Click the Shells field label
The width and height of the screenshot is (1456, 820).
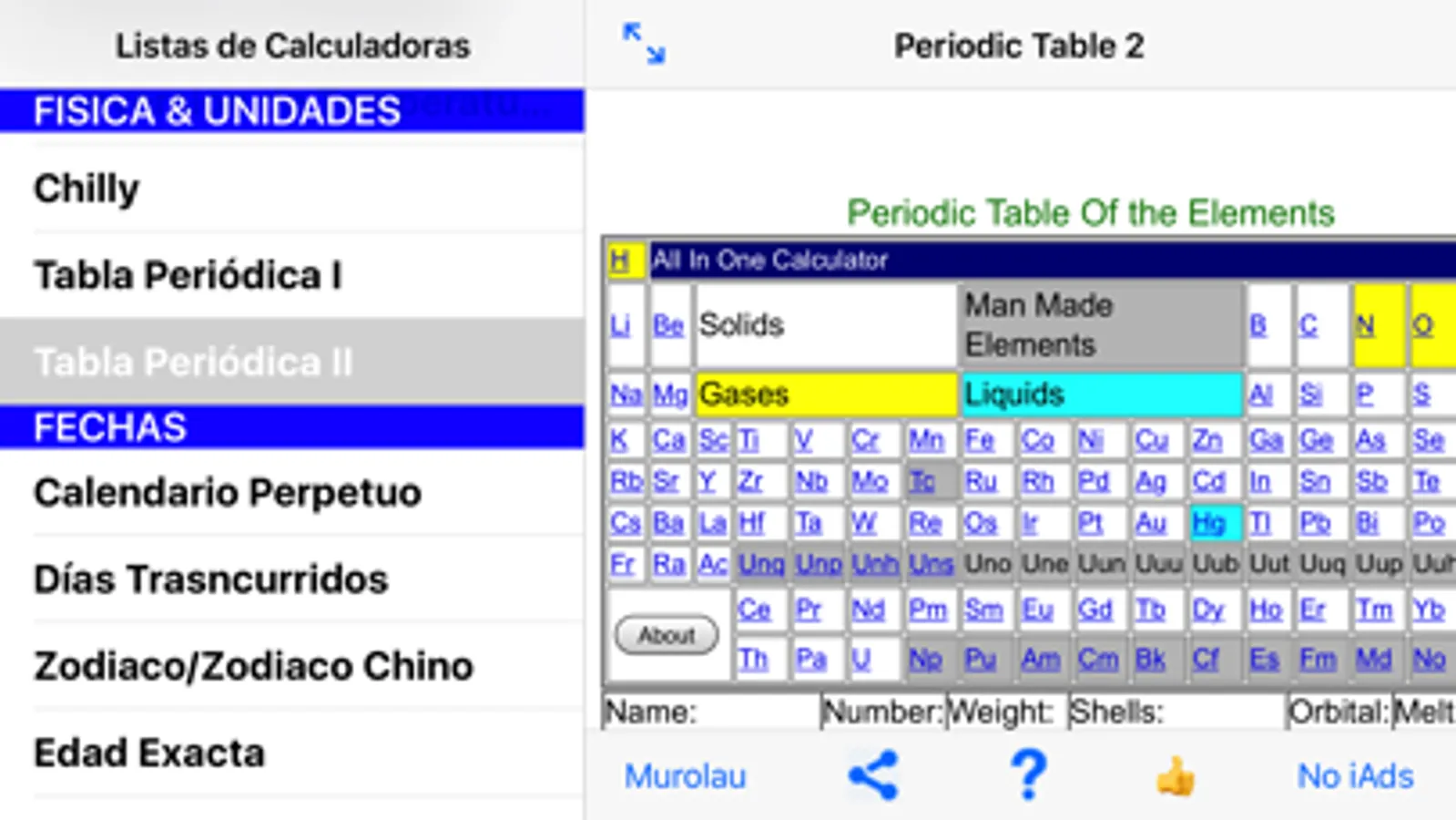click(1116, 712)
